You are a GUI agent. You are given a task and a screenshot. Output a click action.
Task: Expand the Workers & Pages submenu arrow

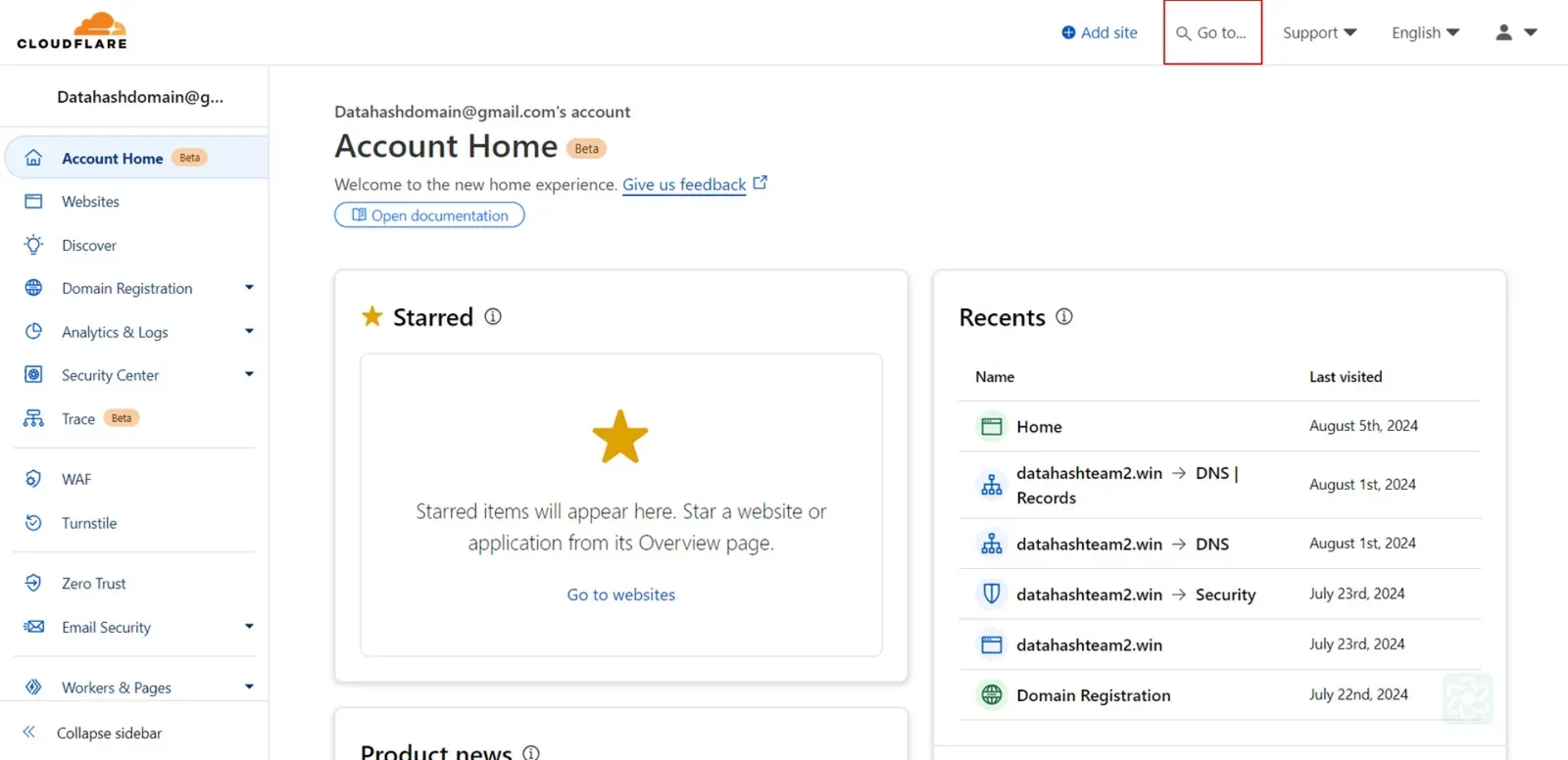[249, 687]
